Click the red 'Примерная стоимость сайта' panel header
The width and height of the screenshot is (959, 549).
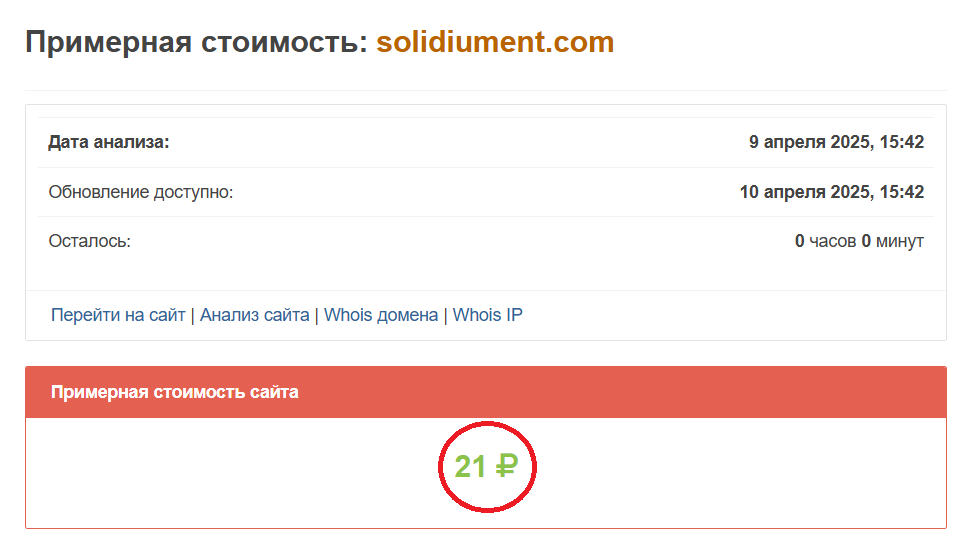pyautogui.click(x=485, y=392)
